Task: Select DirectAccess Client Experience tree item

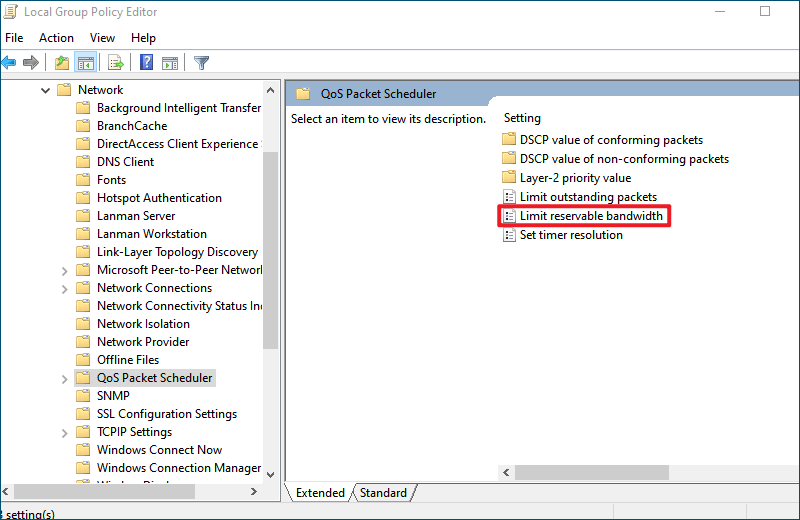Action: [x=179, y=144]
